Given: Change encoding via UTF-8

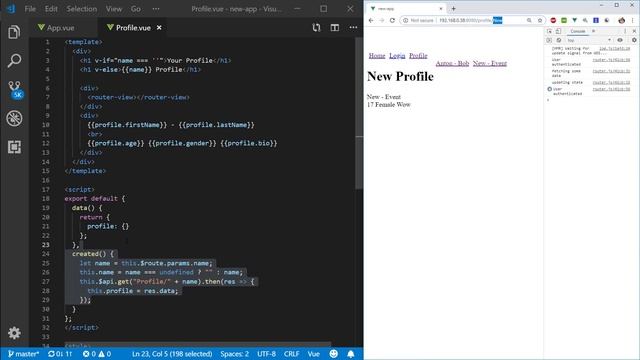Looking at the screenshot, I should point(267,354).
